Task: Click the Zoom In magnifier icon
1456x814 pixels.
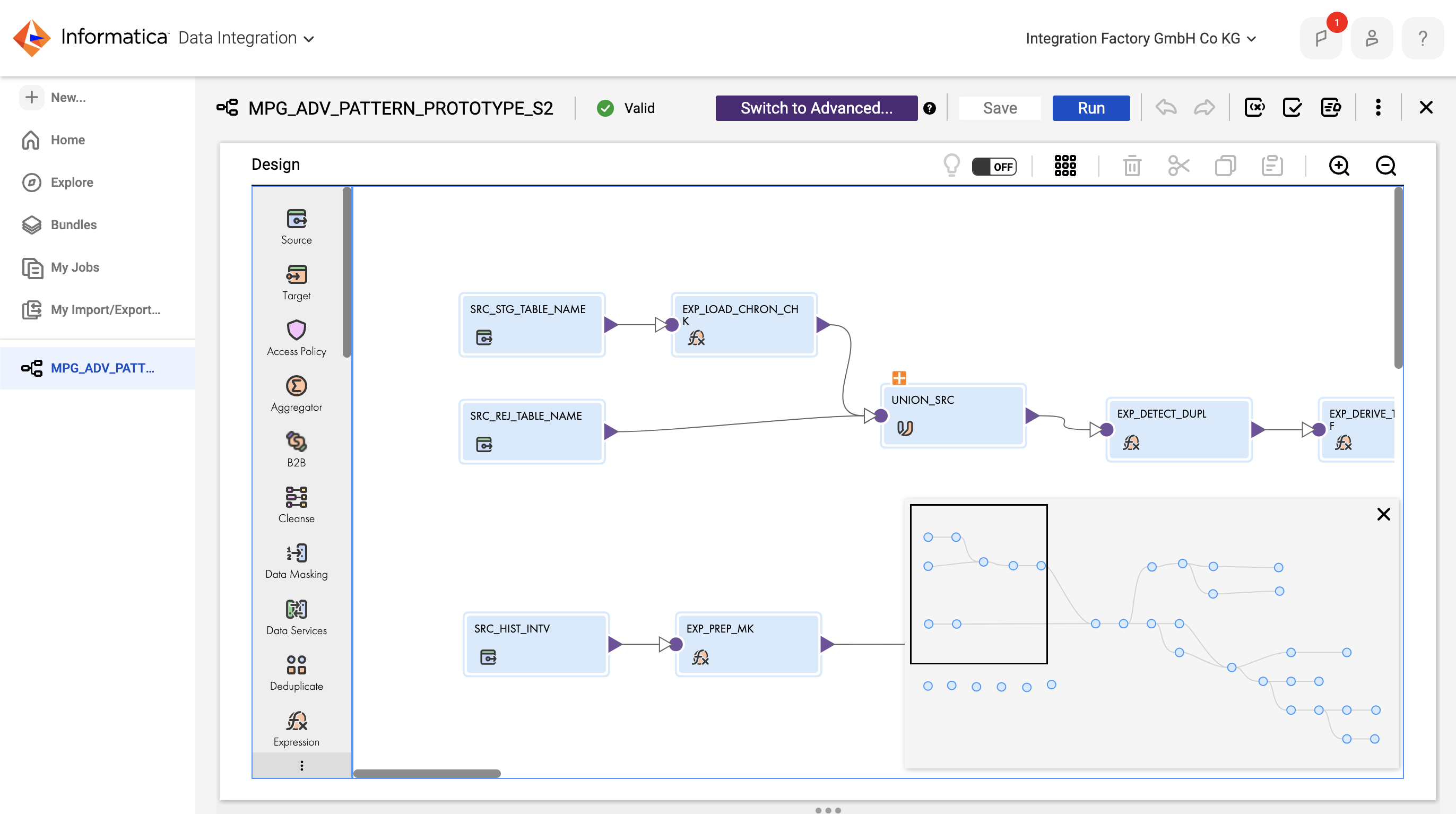Action: tap(1338, 166)
